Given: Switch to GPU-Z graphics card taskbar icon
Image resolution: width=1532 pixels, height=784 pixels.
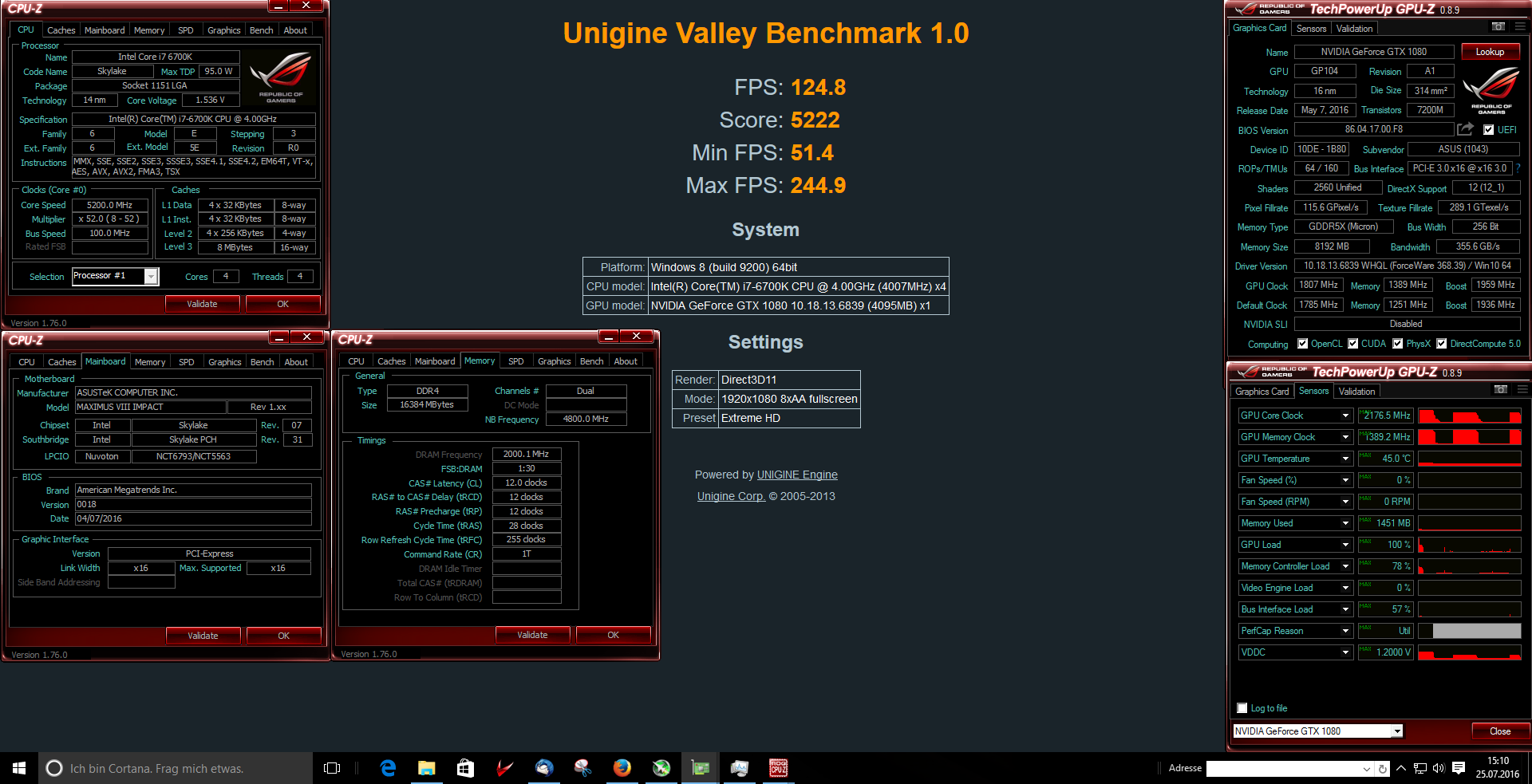Looking at the screenshot, I should tap(701, 768).
